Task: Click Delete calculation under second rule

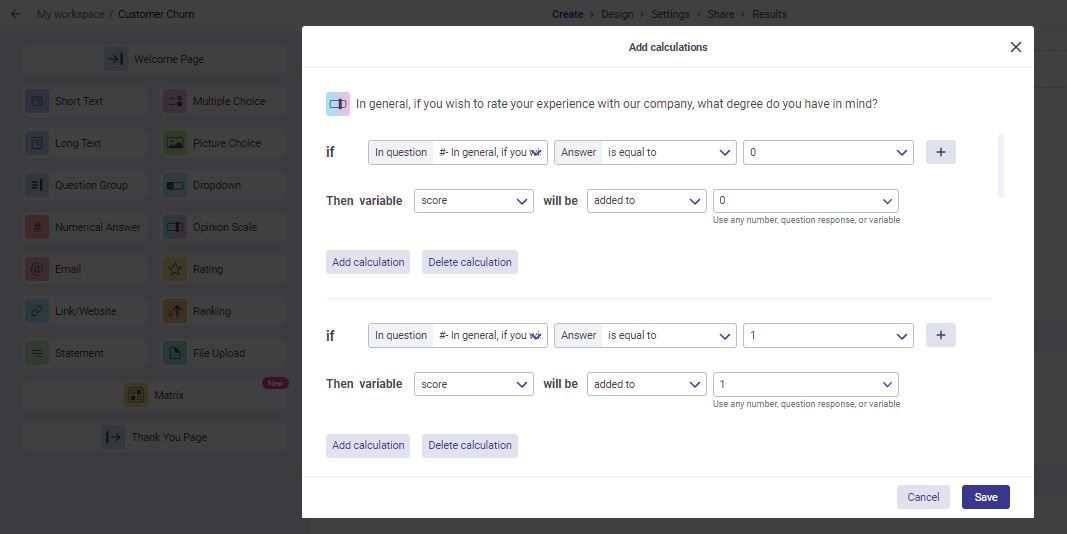Action: tap(470, 446)
